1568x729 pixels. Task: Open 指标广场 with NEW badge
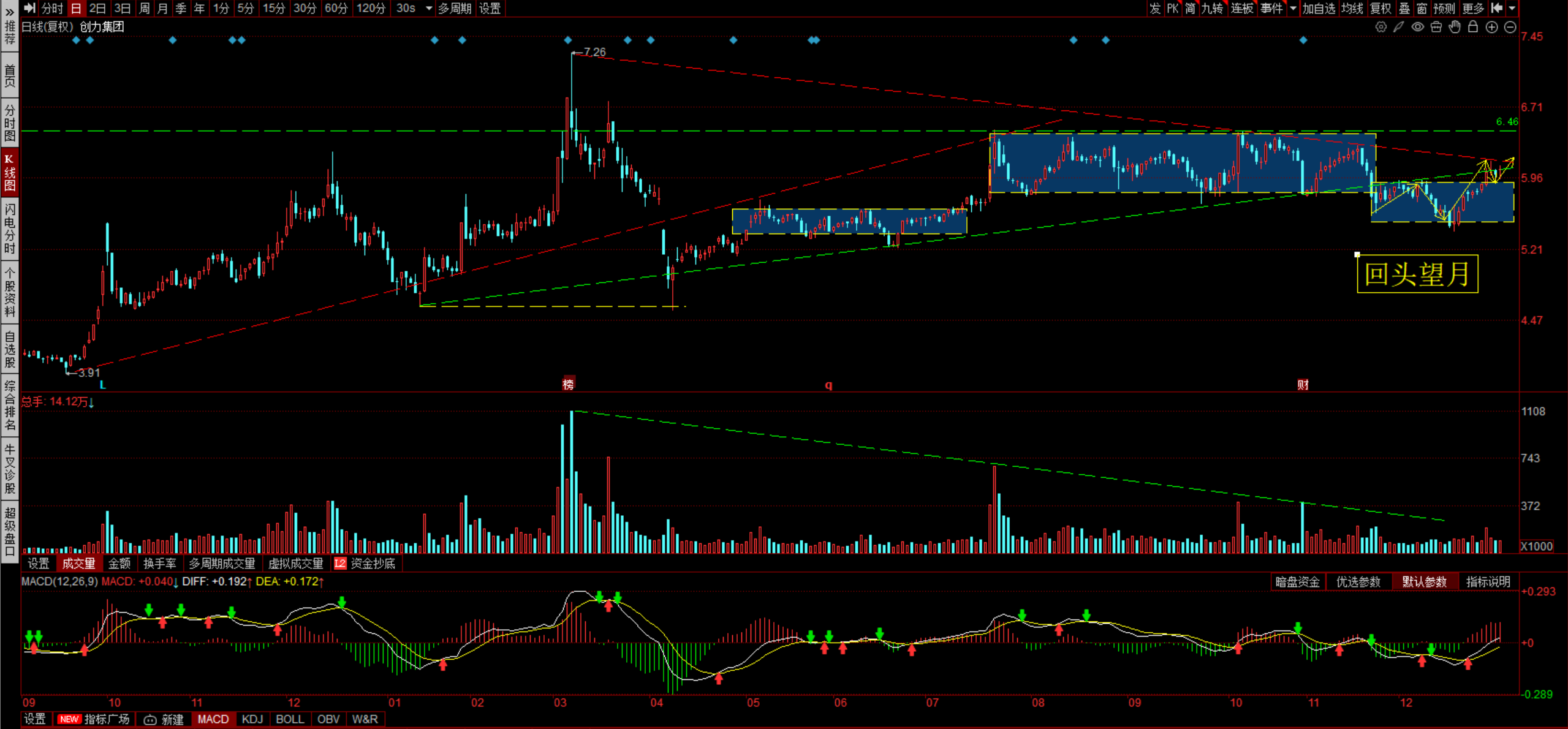tap(94, 719)
